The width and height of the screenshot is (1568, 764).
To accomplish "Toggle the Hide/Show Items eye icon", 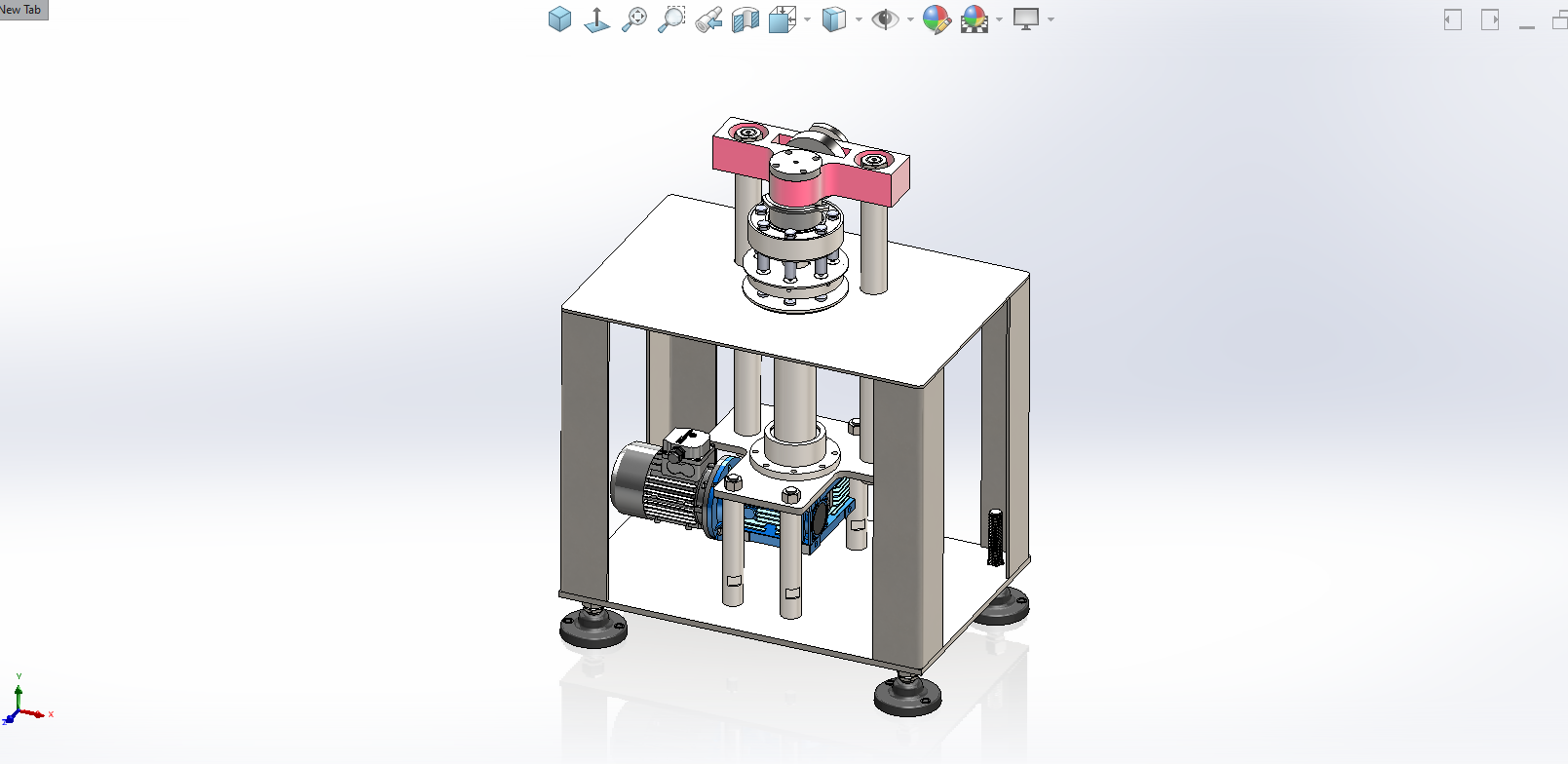I will click(x=885, y=19).
